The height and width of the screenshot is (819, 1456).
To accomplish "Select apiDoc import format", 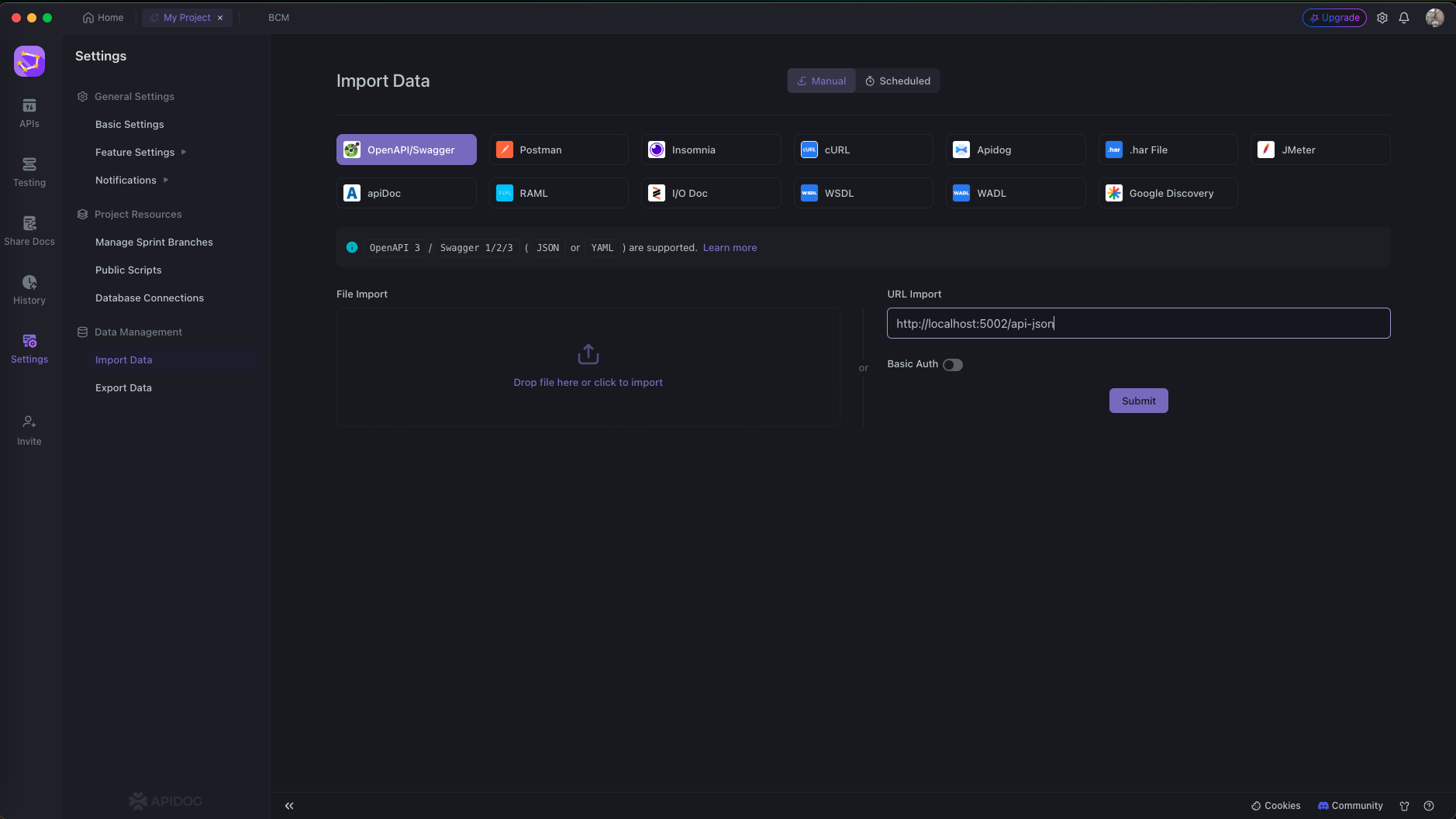I will (406, 193).
